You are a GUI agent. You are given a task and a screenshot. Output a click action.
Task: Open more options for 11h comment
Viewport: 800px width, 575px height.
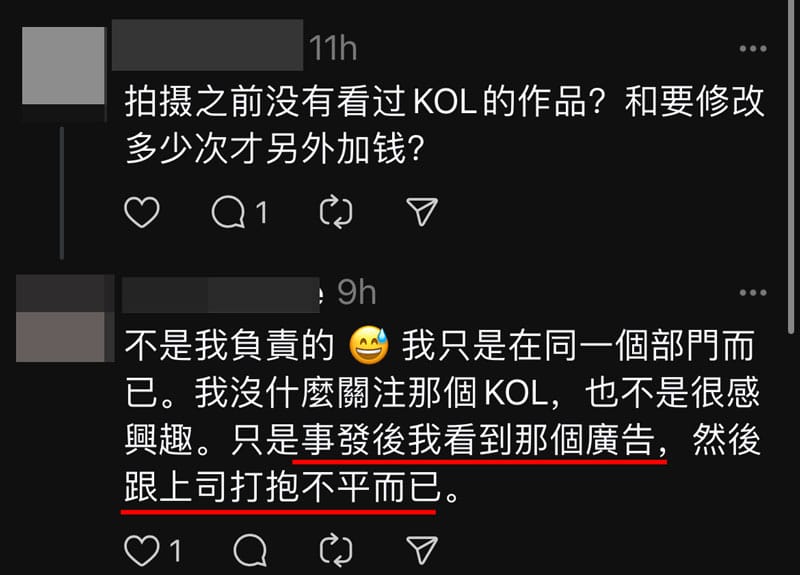[x=753, y=48]
